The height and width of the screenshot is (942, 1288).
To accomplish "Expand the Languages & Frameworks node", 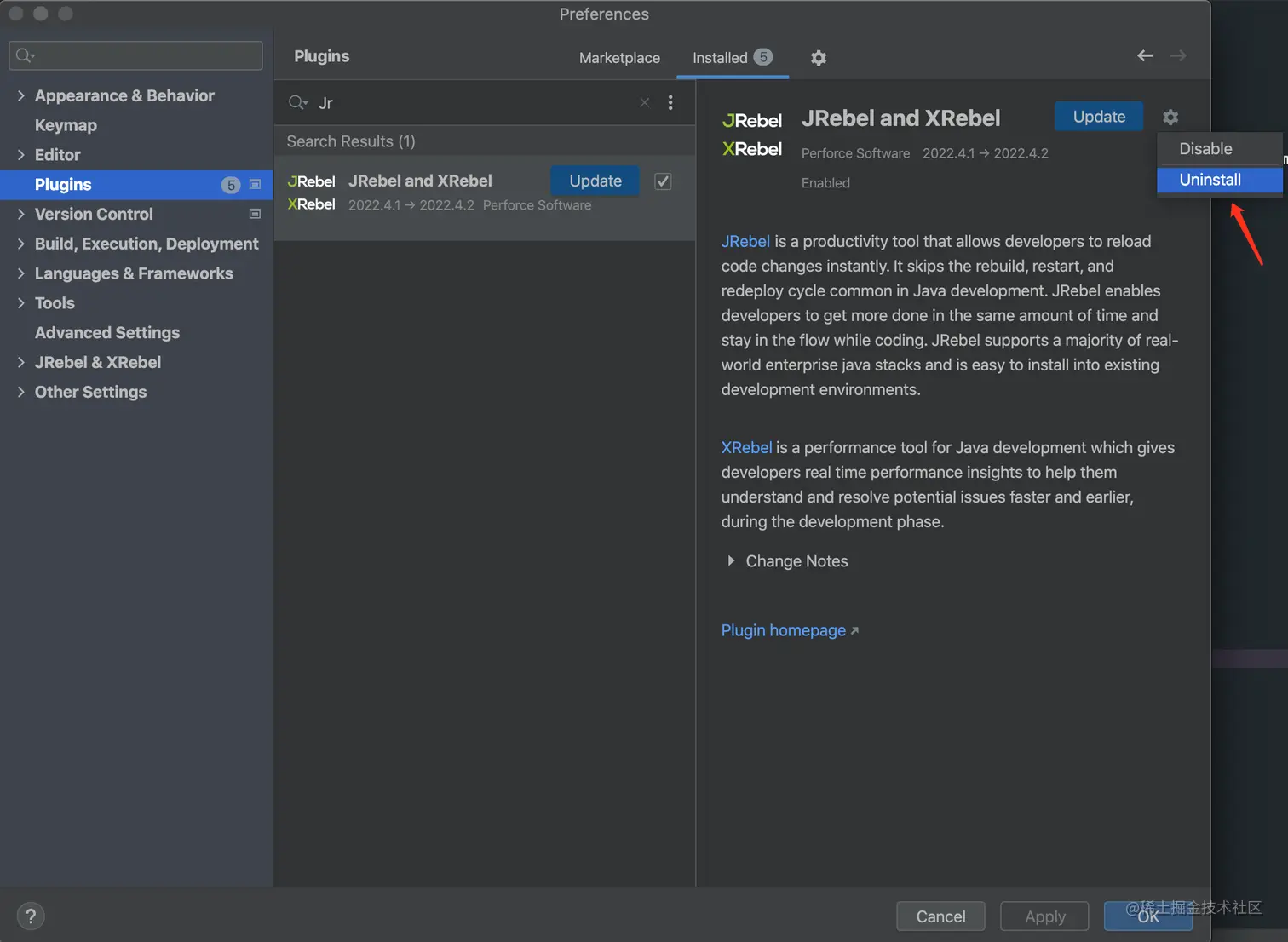I will [21, 273].
